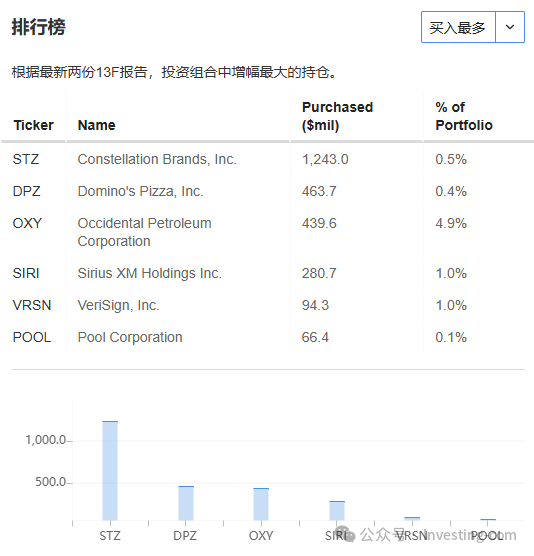
Task: Open Occidental Petroleum Corporation name
Action: (x=145, y=232)
